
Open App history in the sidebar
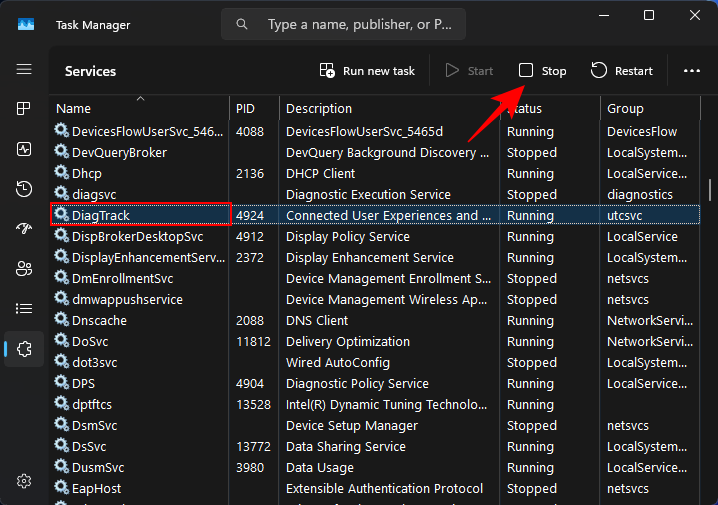pyautogui.click(x=24, y=189)
